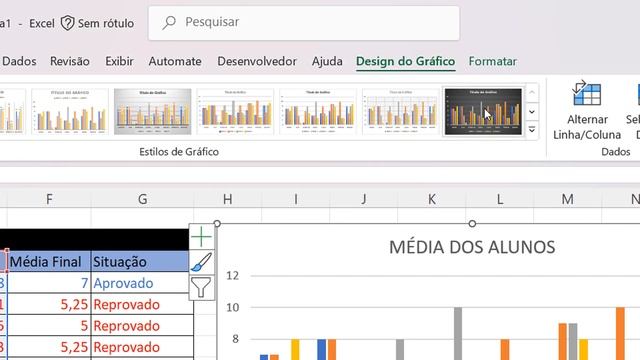Click the Alternar Linha/Coluna icon

[x=587, y=93]
